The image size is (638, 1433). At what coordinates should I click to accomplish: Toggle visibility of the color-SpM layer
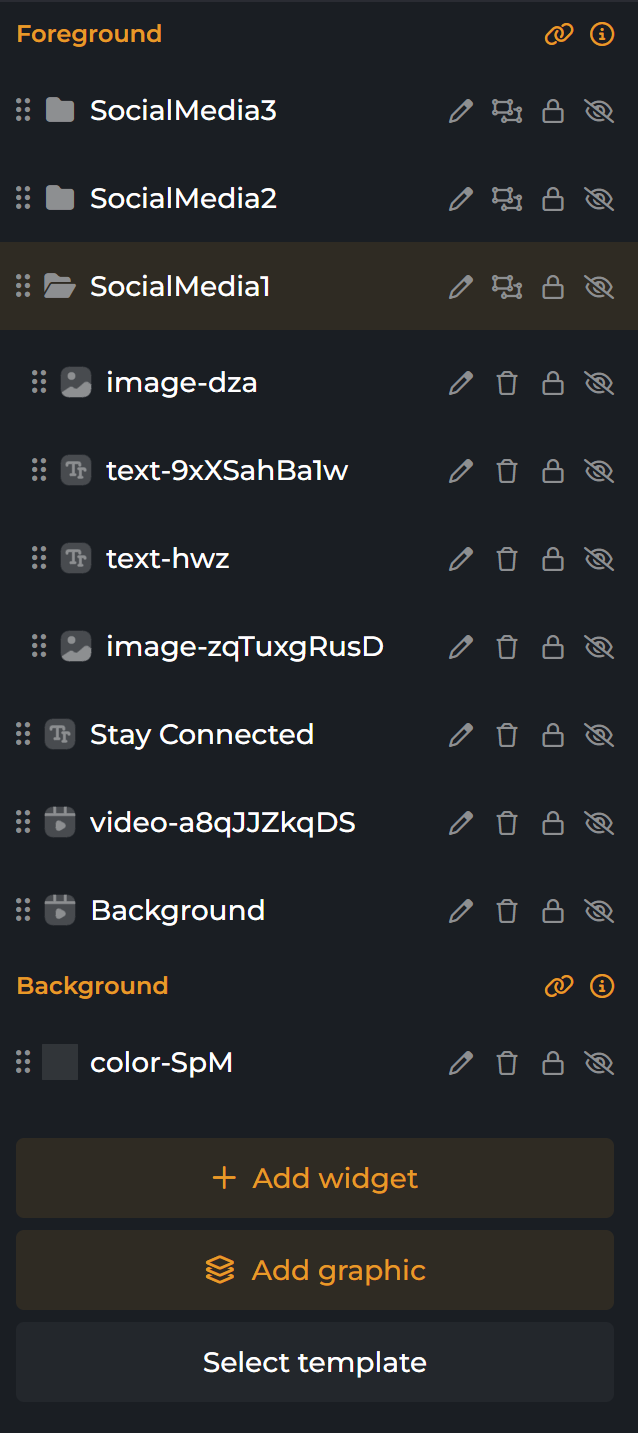click(599, 1063)
